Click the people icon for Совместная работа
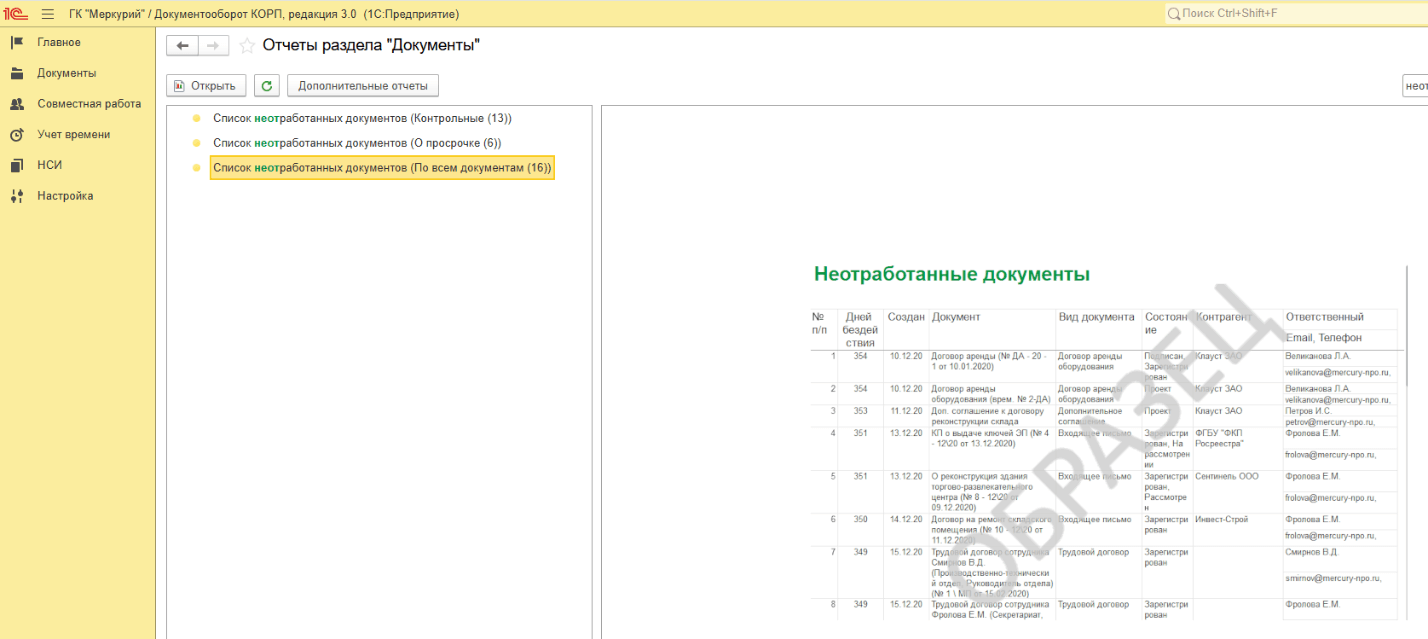The image size is (1428, 639). (17, 104)
